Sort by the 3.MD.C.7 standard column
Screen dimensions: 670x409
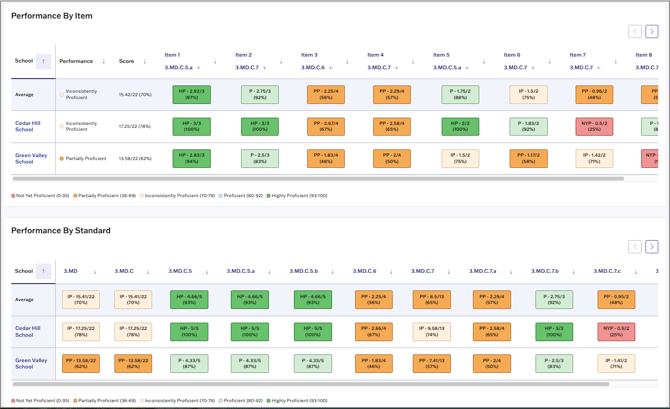point(449,271)
